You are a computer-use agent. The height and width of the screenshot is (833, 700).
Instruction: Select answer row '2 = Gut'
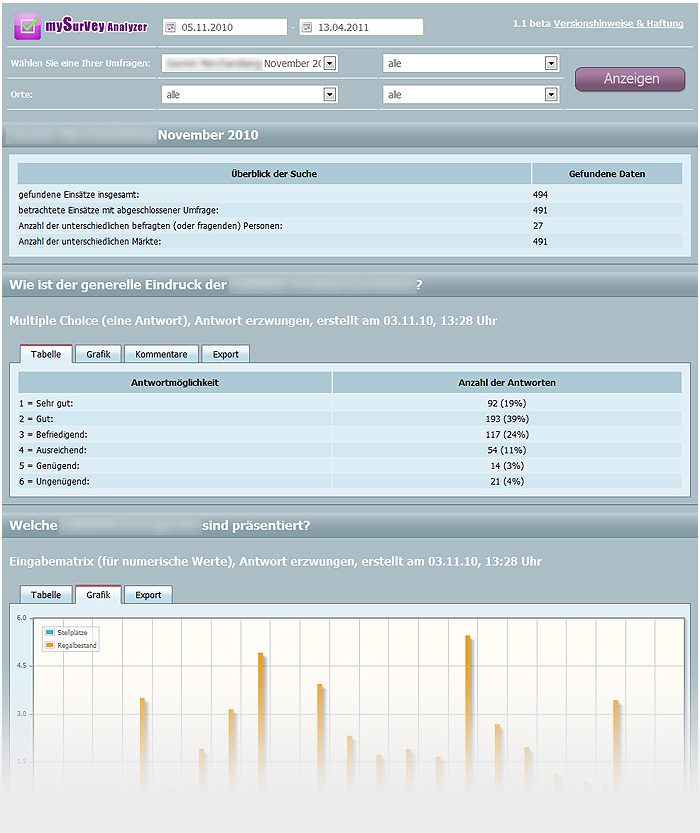click(x=350, y=419)
